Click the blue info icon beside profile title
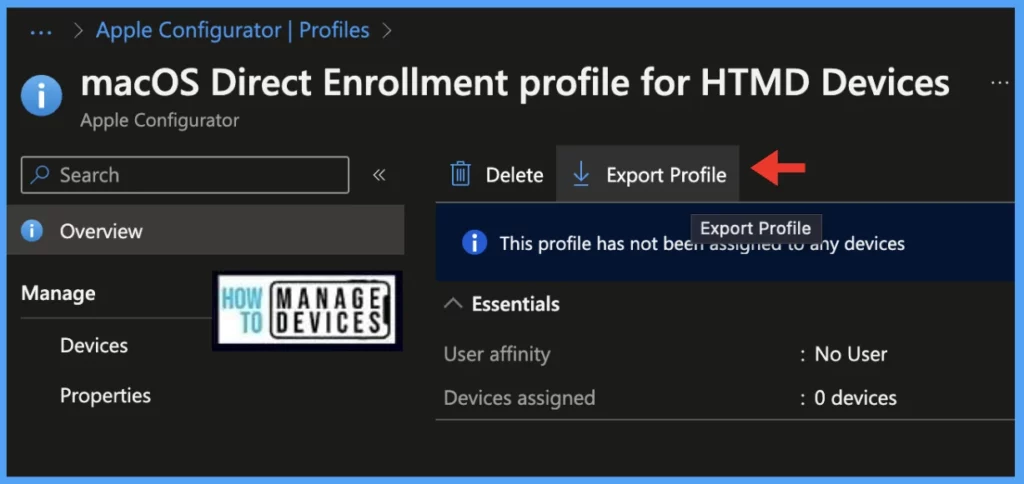The width and height of the screenshot is (1024, 484). tap(41, 95)
